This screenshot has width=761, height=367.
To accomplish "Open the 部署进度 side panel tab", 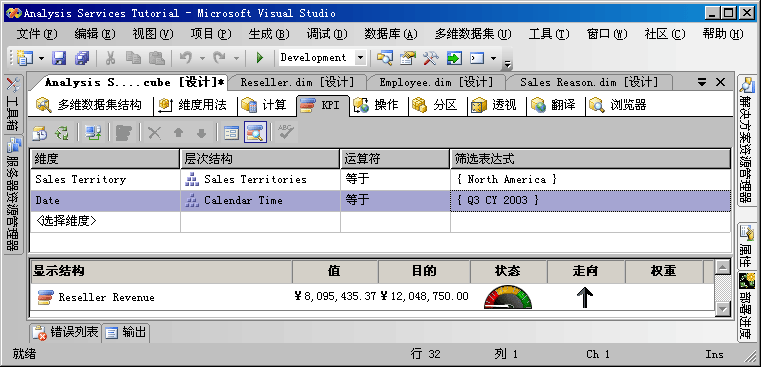I will pos(746,307).
